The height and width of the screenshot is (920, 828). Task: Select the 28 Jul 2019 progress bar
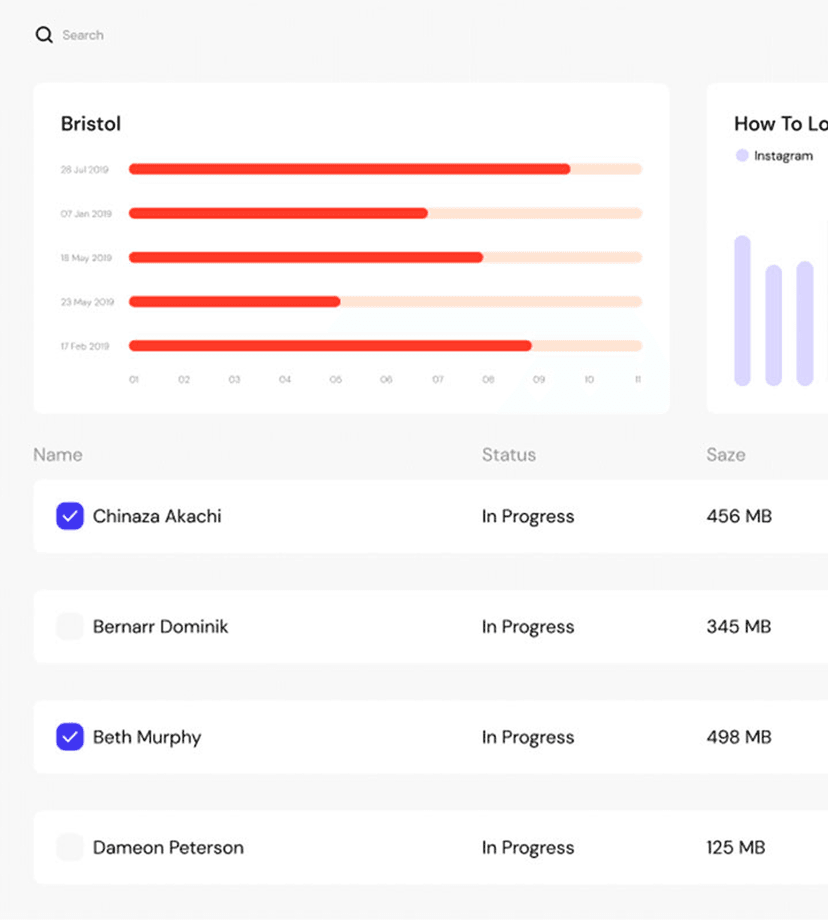pos(347,169)
